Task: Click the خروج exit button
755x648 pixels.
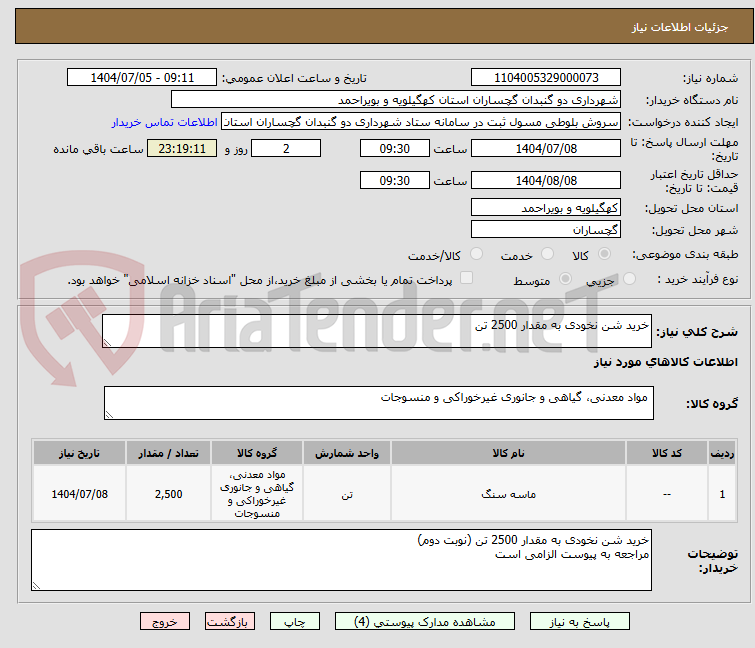Action: 165,622
